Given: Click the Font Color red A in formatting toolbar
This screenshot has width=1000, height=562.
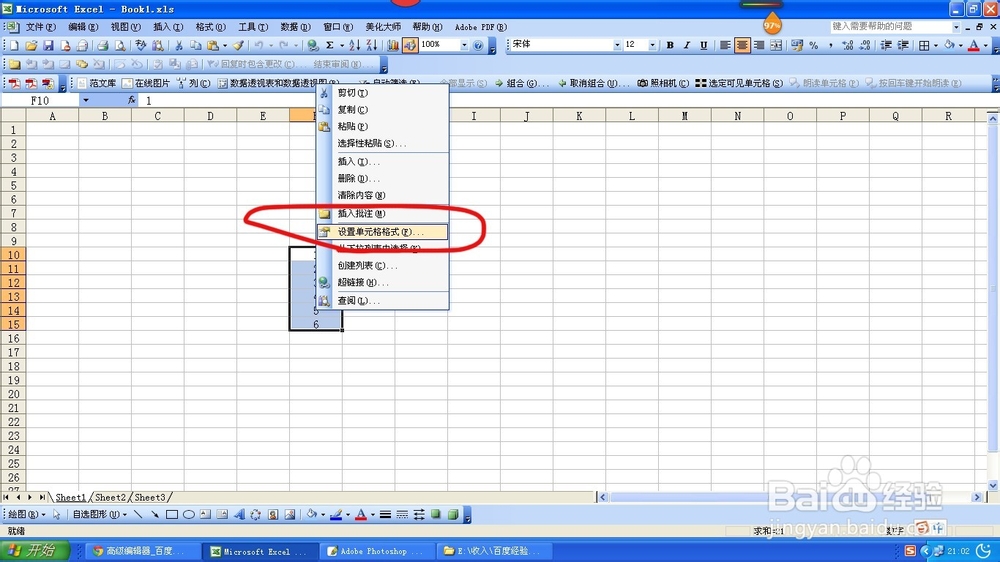Looking at the screenshot, I should [x=973, y=45].
